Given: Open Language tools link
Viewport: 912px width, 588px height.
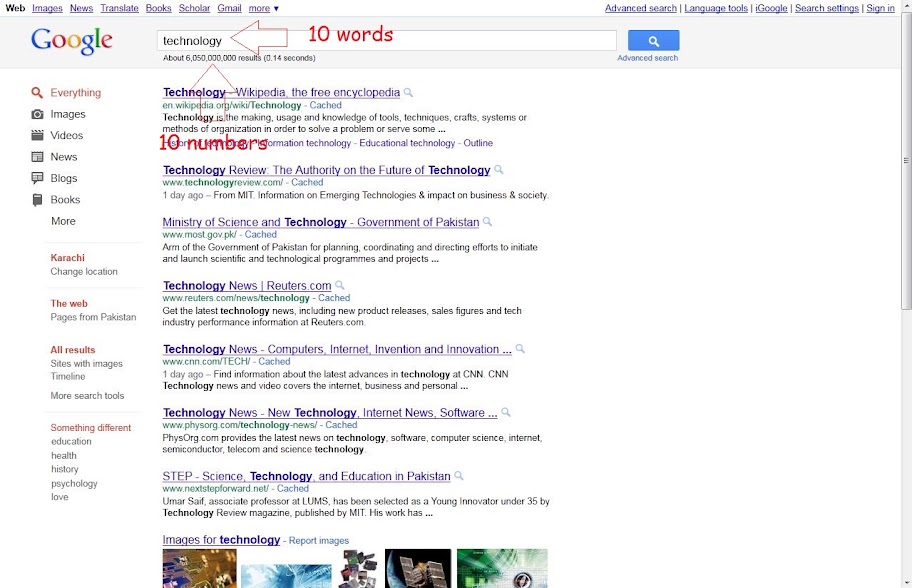Looking at the screenshot, I should 716,8.
